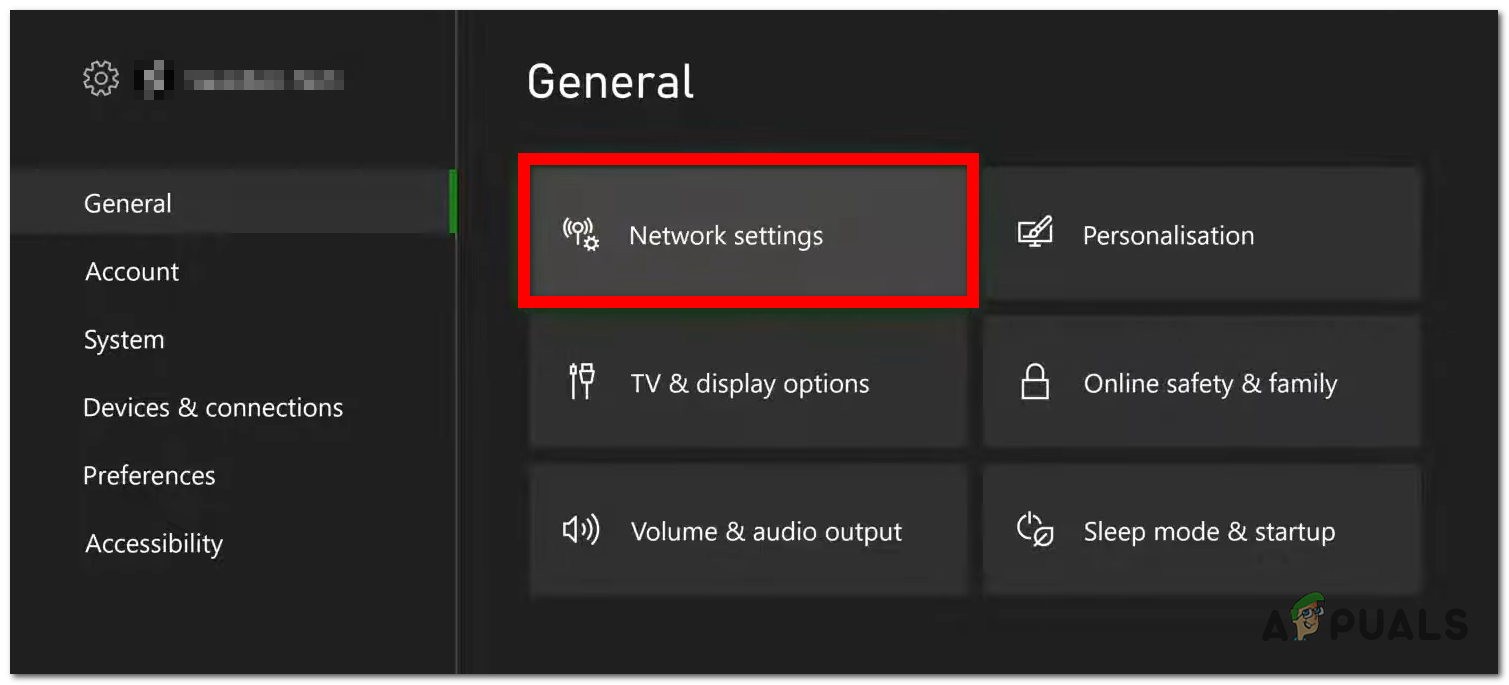Screen dimensions: 1509x685
Task: Open TV & display options
Action: 748,382
